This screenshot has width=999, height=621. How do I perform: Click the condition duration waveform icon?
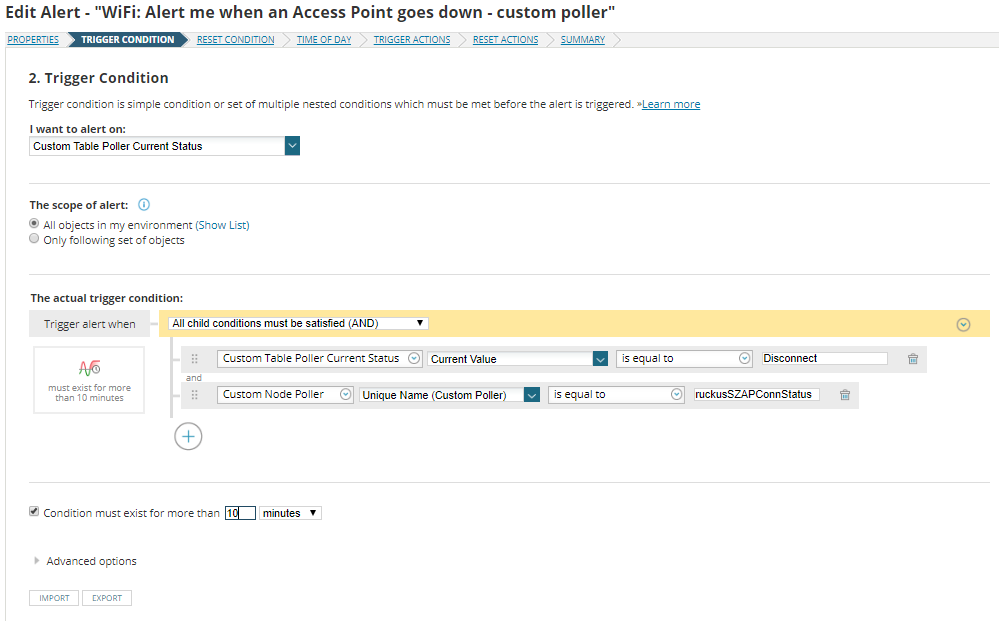[90, 368]
